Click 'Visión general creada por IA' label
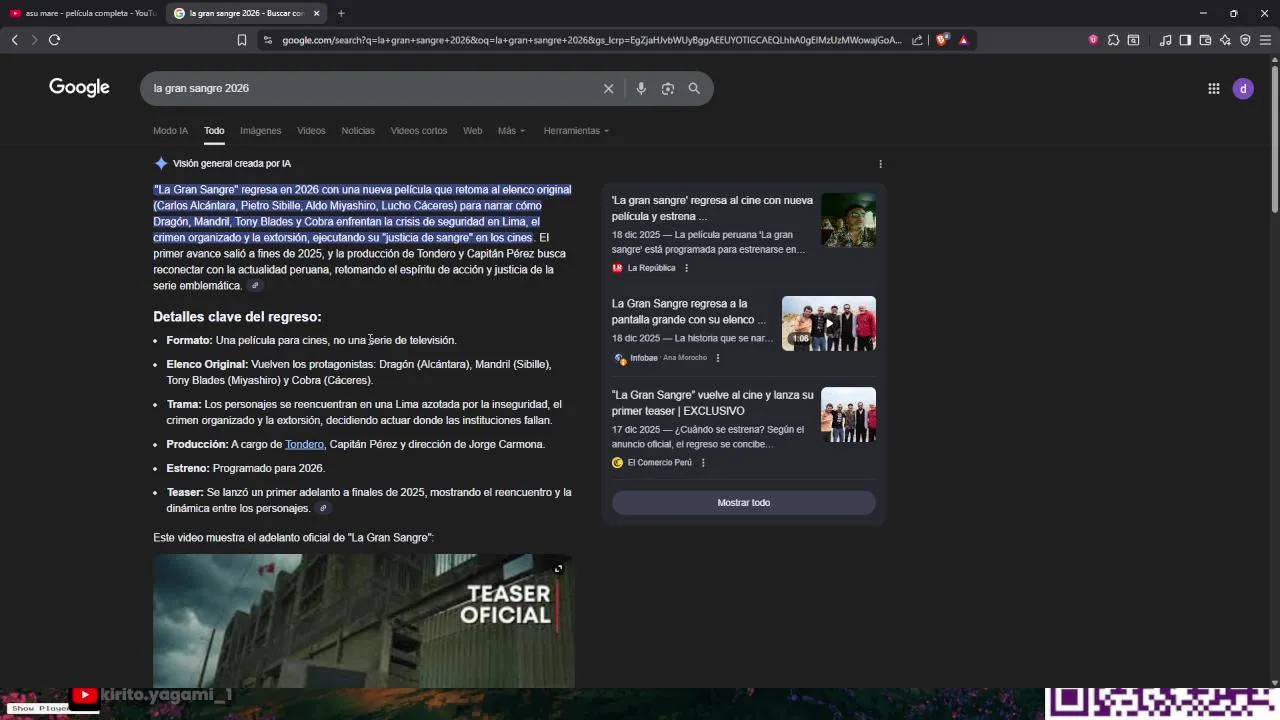Screen dimensions: 1280x720 tap(232, 164)
